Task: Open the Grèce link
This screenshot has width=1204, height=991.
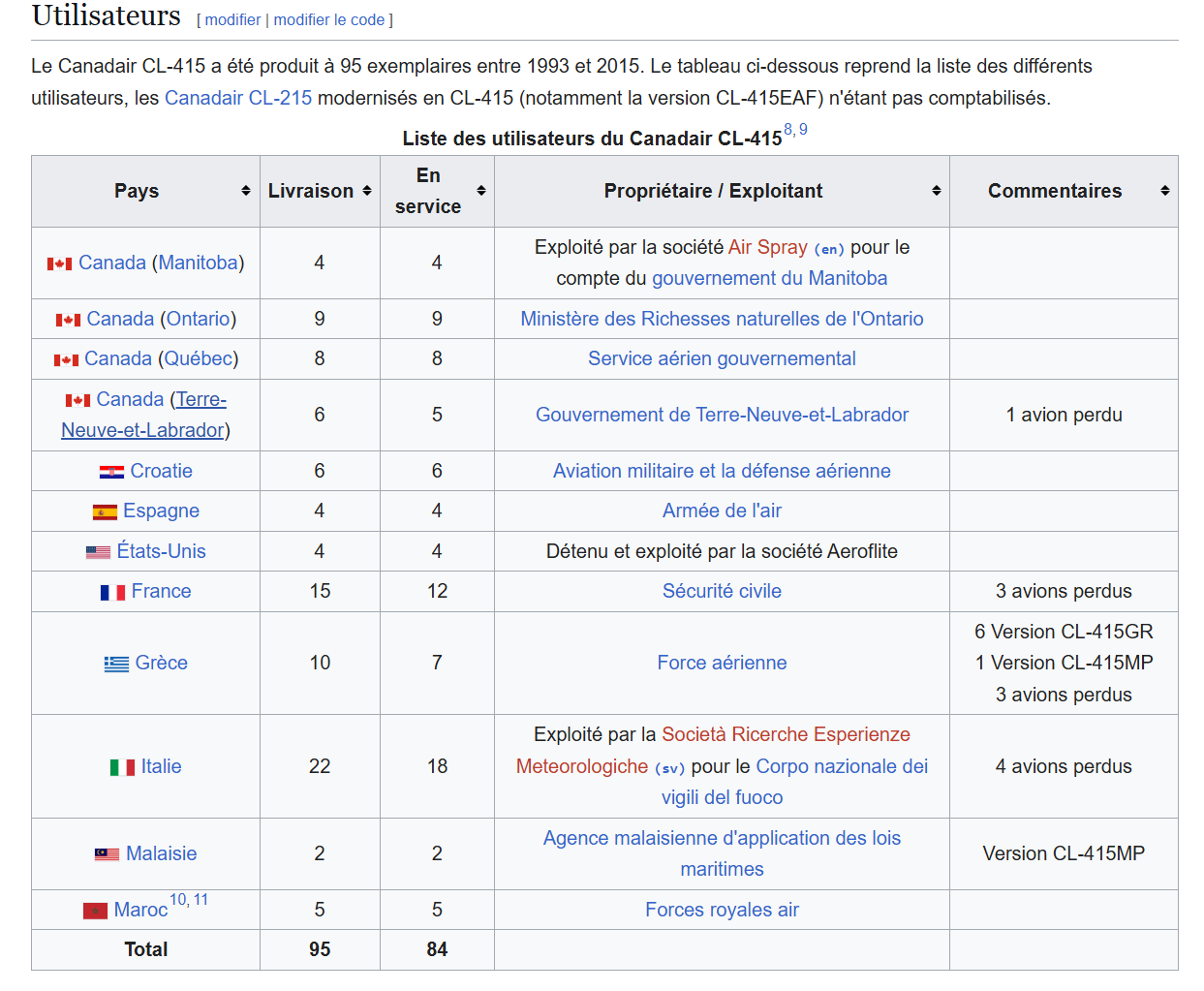Action: pyautogui.click(x=162, y=663)
